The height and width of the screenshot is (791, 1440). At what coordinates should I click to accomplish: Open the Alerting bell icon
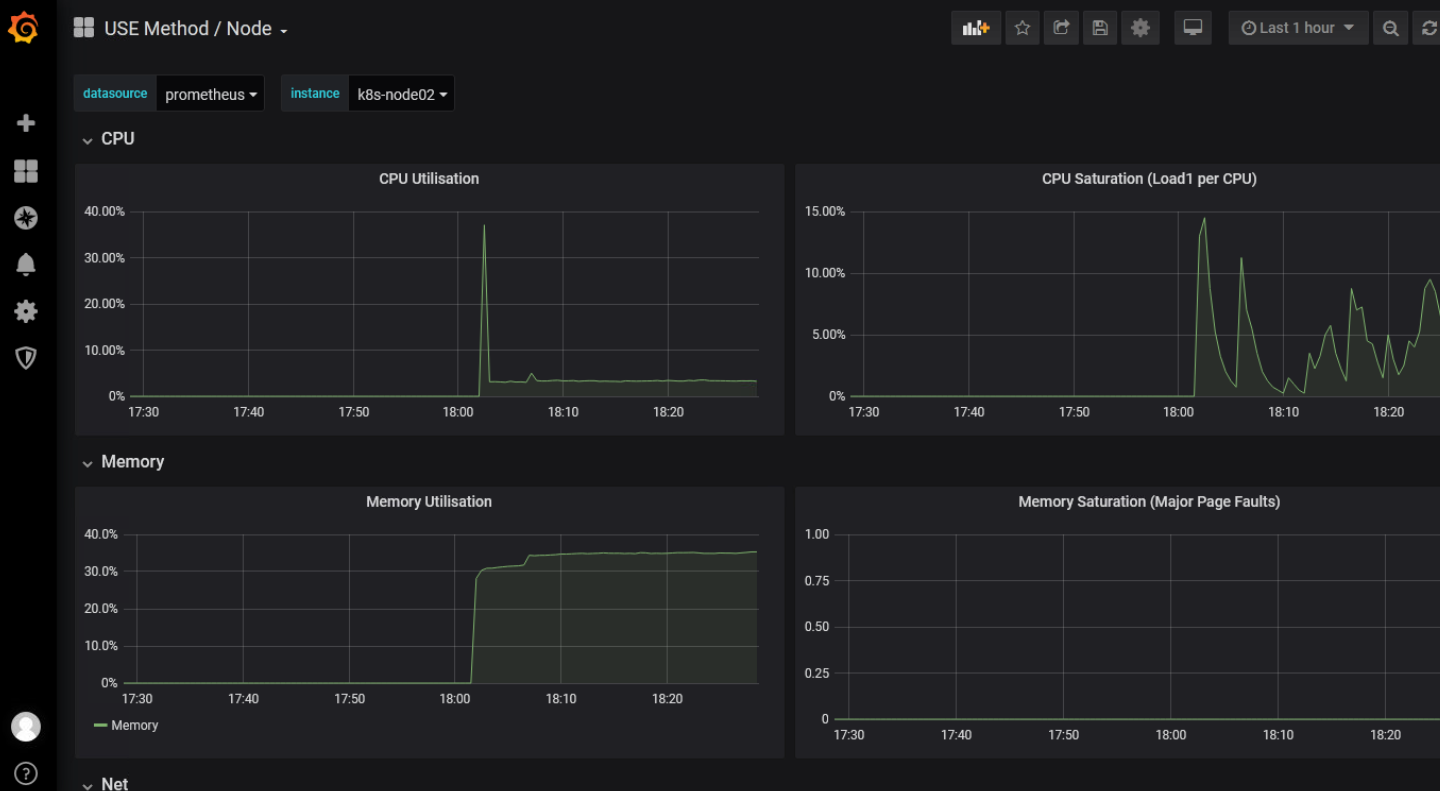26,265
